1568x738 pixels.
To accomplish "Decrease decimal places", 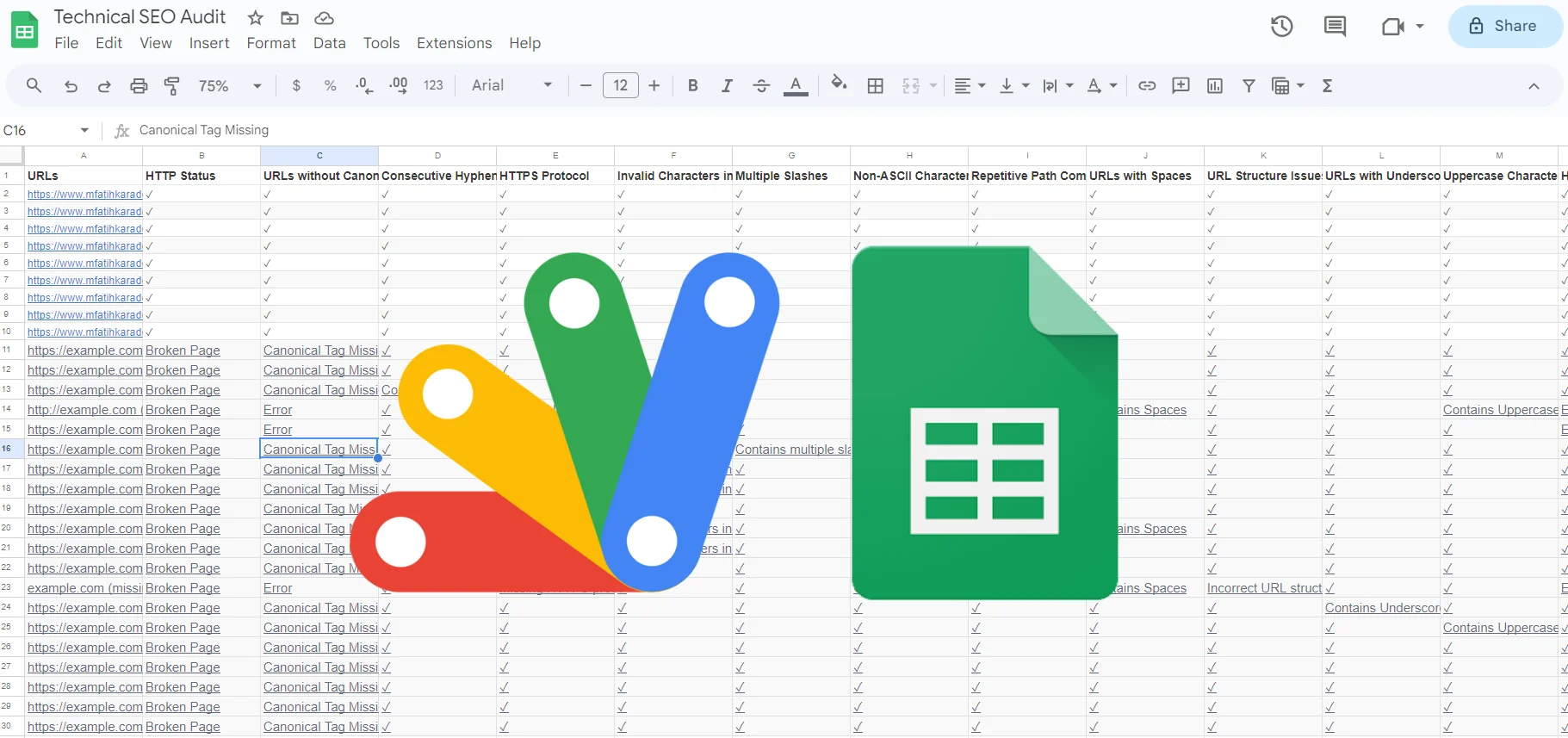I will (x=364, y=85).
